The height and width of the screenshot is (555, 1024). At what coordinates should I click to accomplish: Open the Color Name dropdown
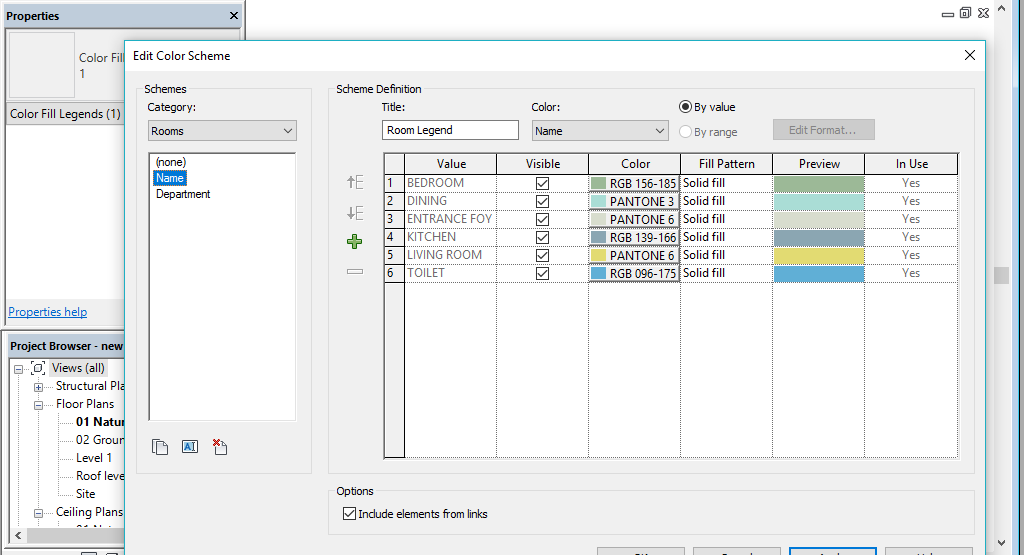[600, 131]
